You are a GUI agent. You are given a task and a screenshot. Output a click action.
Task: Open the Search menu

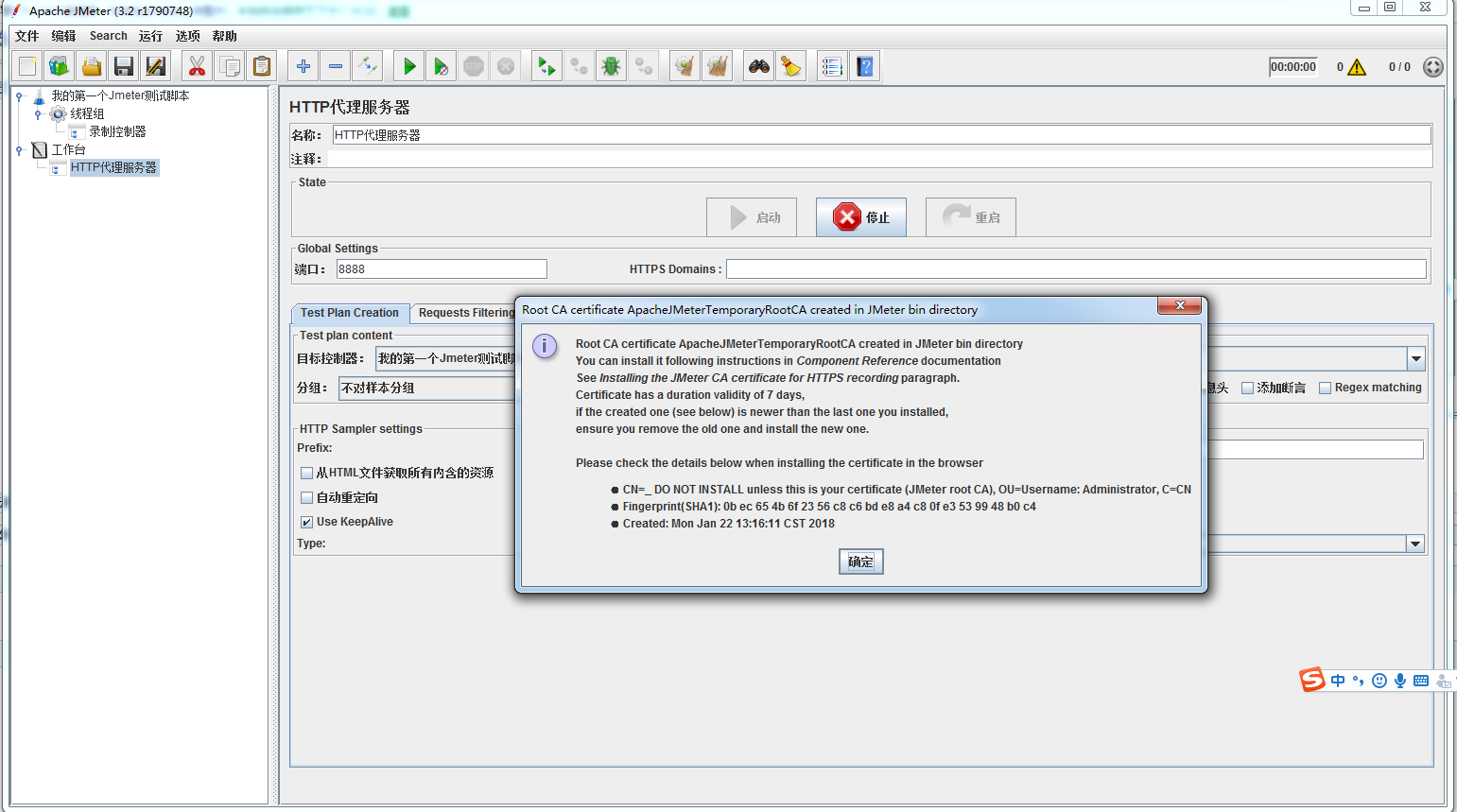pyautogui.click(x=108, y=36)
